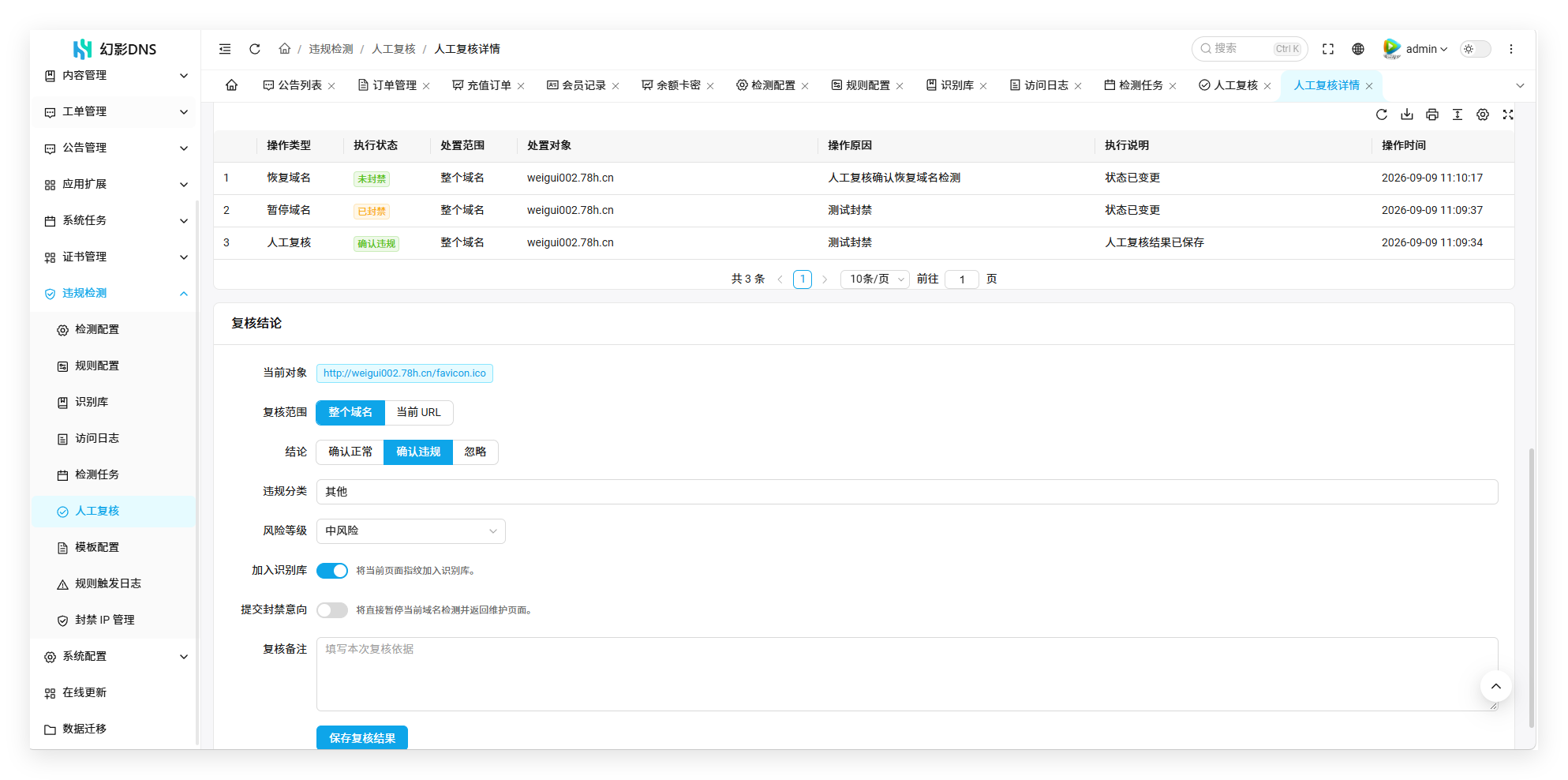Viewport: 1568px width, 780px height.
Task: Open the 10条/页 page size dropdown
Action: coord(875,279)
